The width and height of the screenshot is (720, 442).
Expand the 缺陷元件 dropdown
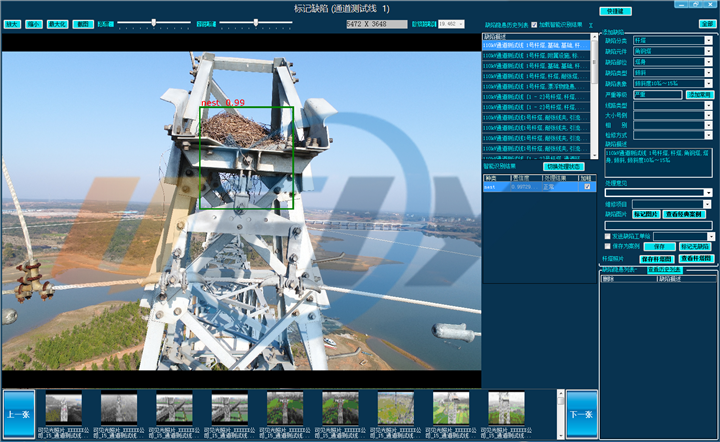pyautogui.click(x=709, y=51)
